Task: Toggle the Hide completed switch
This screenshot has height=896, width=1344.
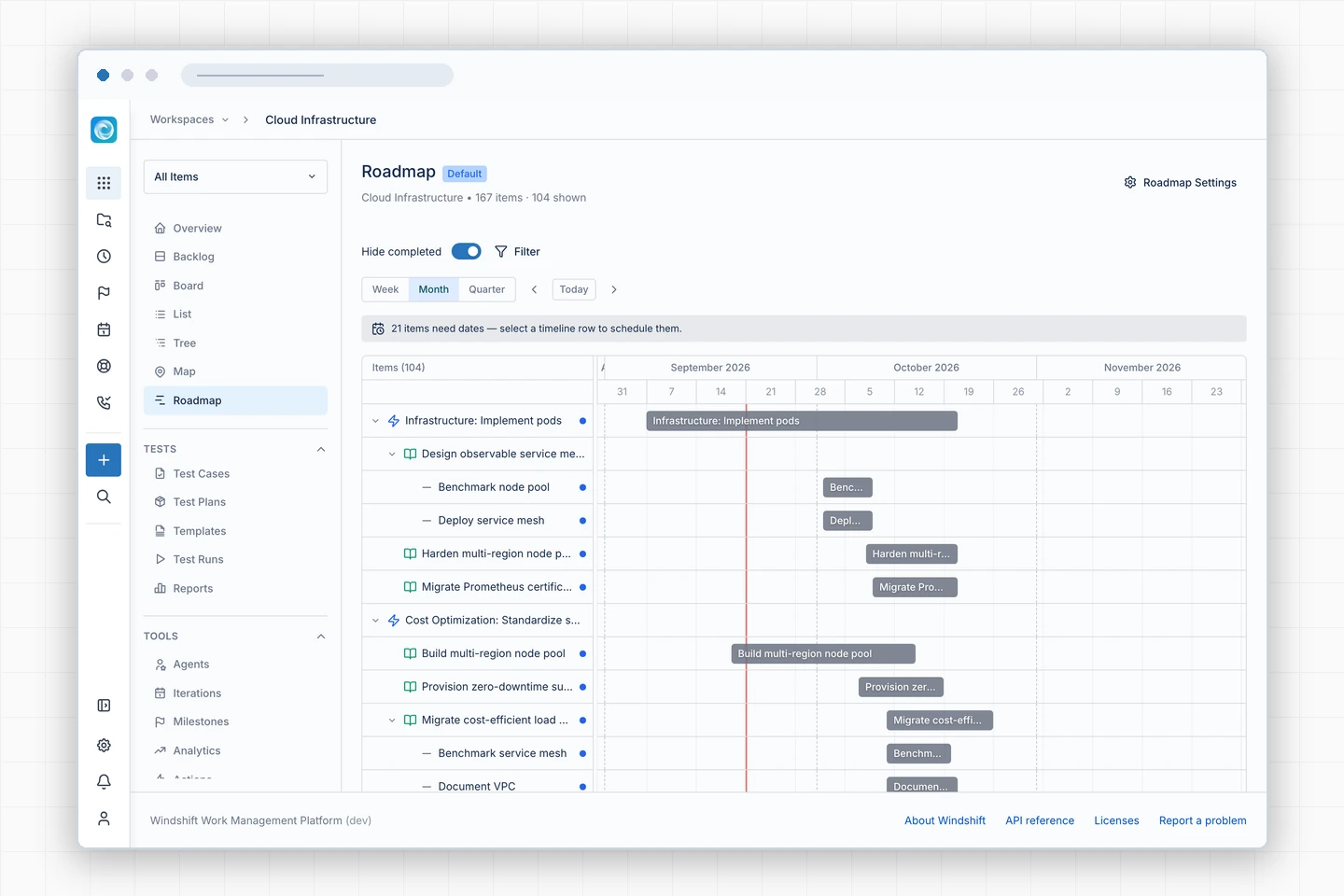Action: pyautogui.click(x=467, y=252)
